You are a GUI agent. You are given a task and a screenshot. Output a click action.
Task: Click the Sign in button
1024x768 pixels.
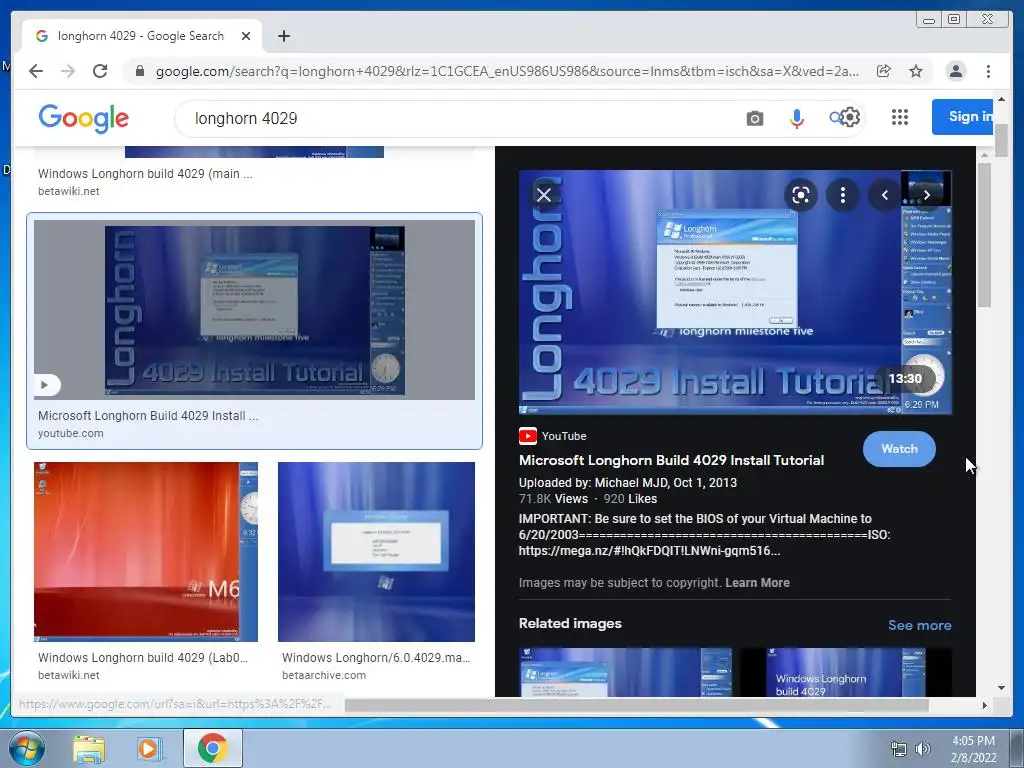pos(963,117)
